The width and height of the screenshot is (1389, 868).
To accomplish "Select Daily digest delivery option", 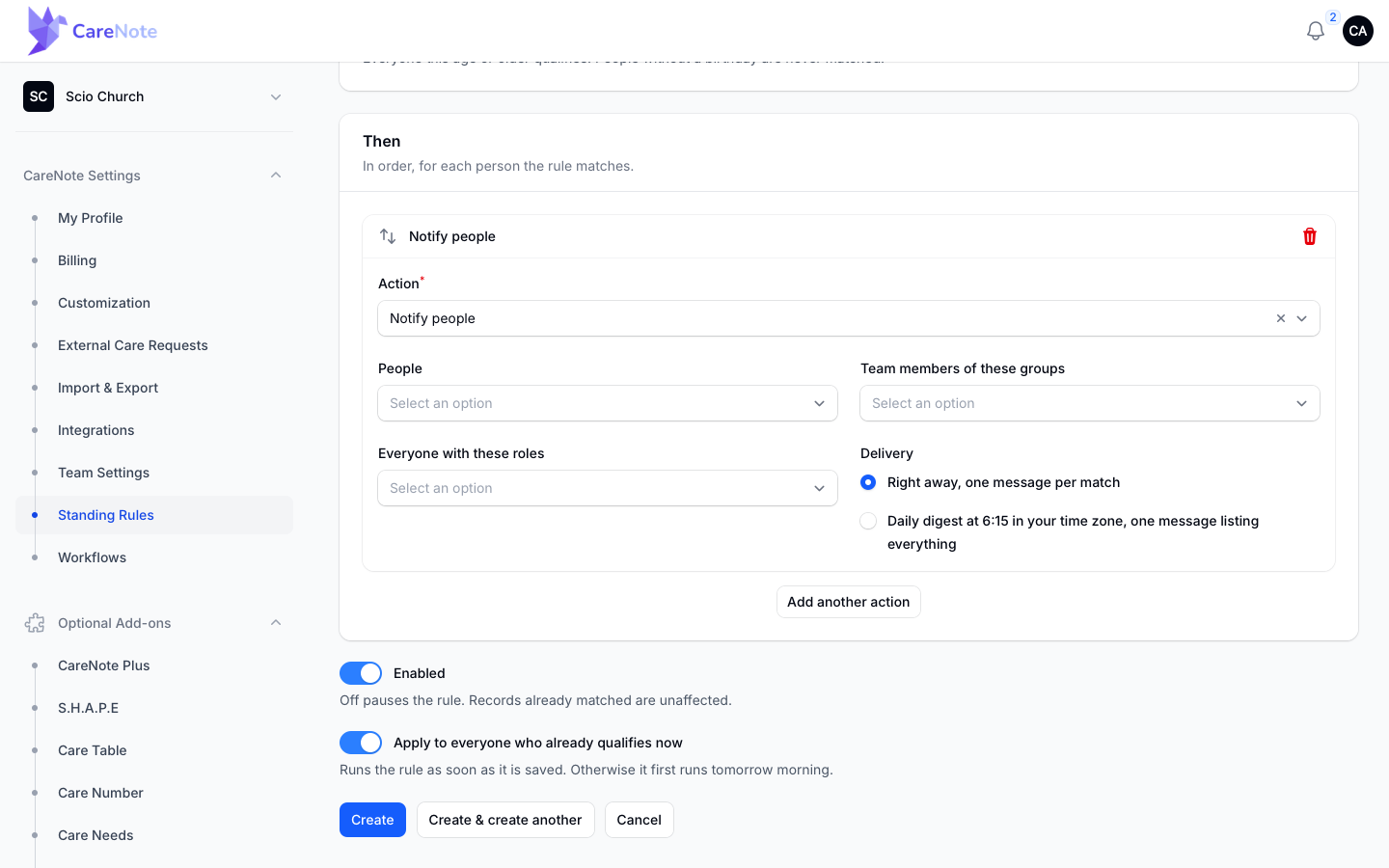I will pyautogui.click(x=868, y=521).
